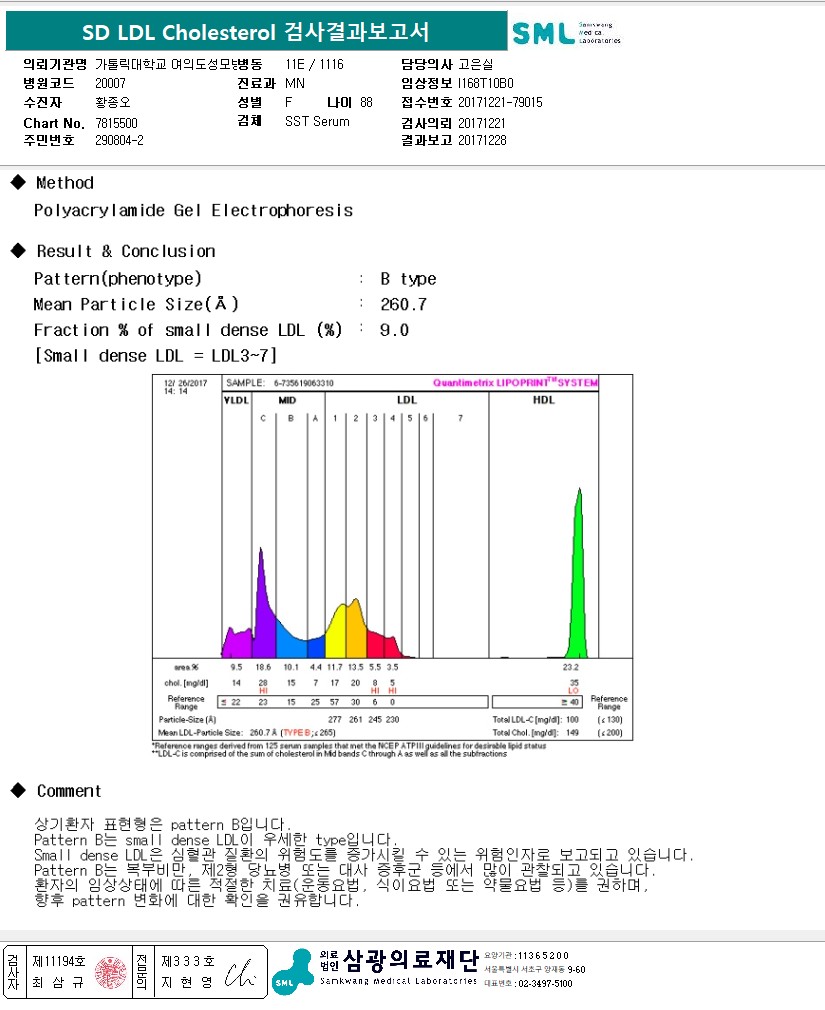
Task: Click Total LDL-C value 100
Action: pos(573,719)
